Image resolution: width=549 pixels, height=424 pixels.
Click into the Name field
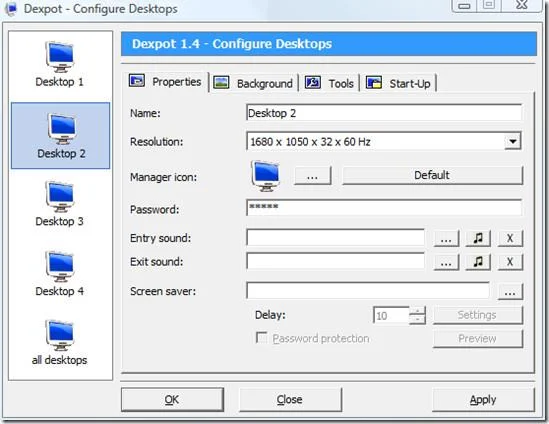(384, 113)
